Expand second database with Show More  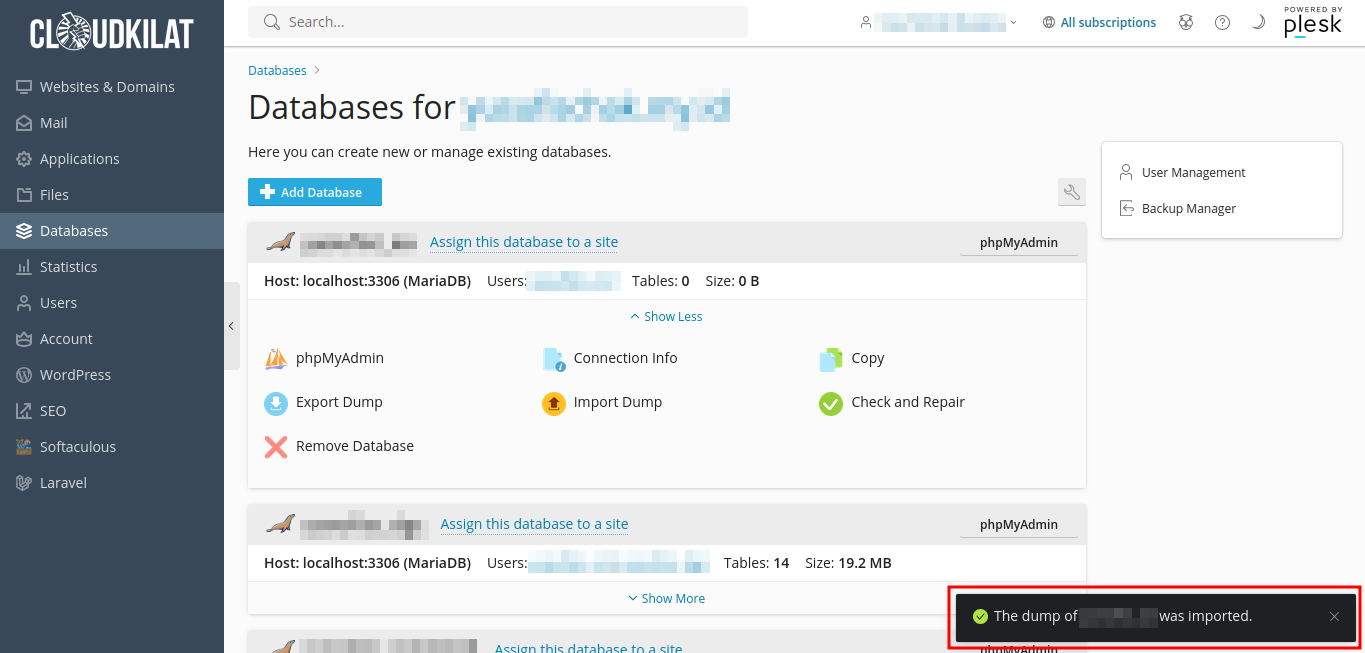point(666,598)
